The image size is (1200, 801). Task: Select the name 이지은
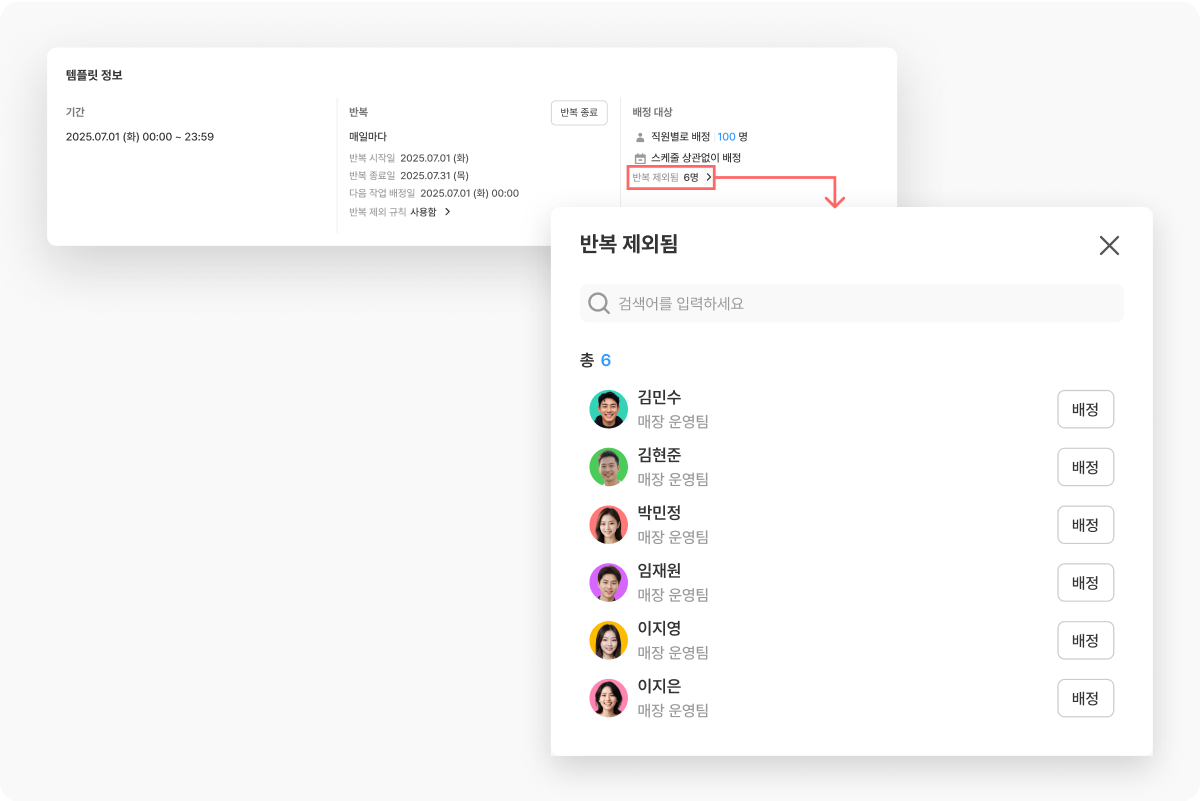point(660,687)
